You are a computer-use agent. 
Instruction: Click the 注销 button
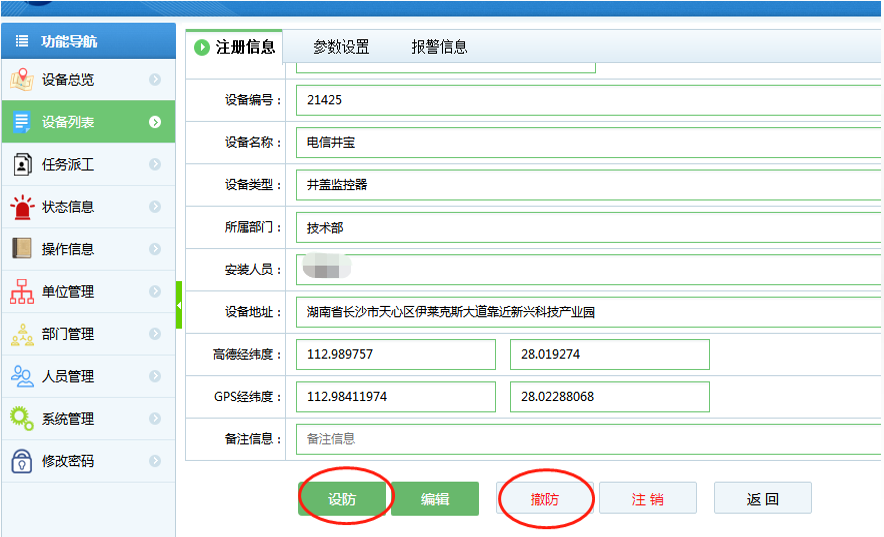(647, 499)
